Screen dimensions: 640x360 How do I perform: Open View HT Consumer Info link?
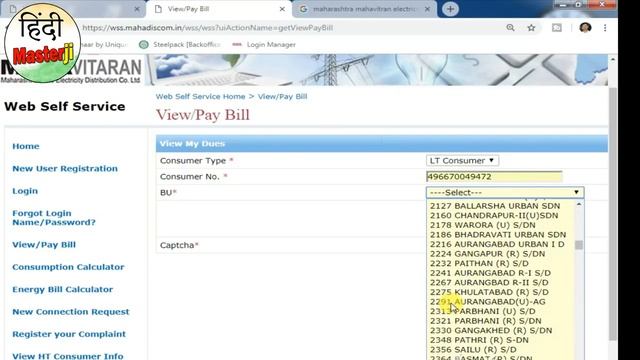point(68,356)
